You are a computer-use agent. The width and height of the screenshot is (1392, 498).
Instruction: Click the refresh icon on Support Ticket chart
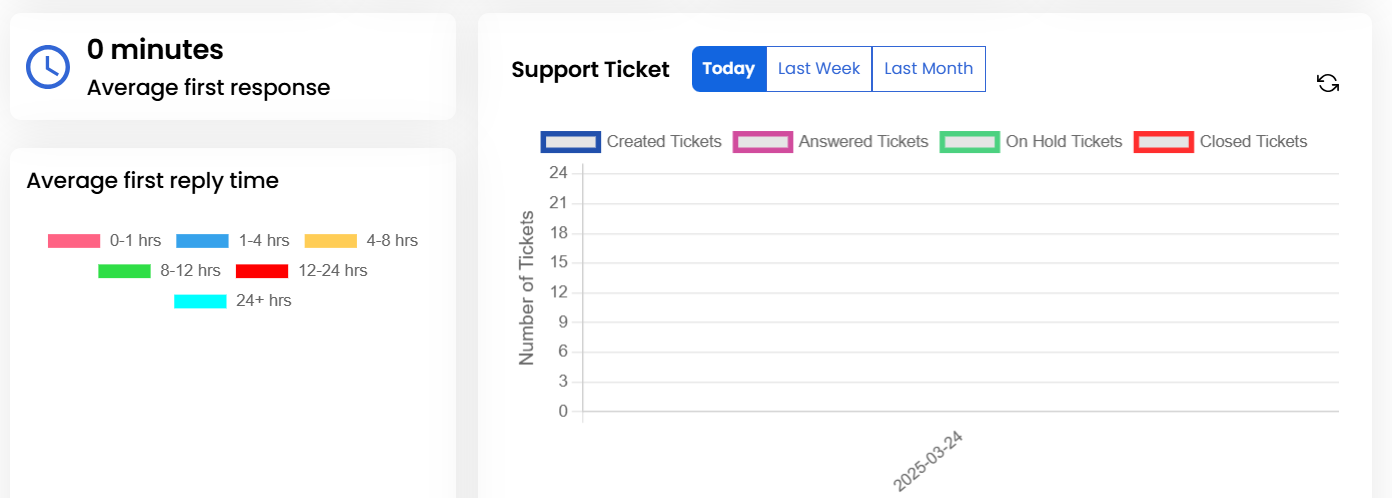1328,83
